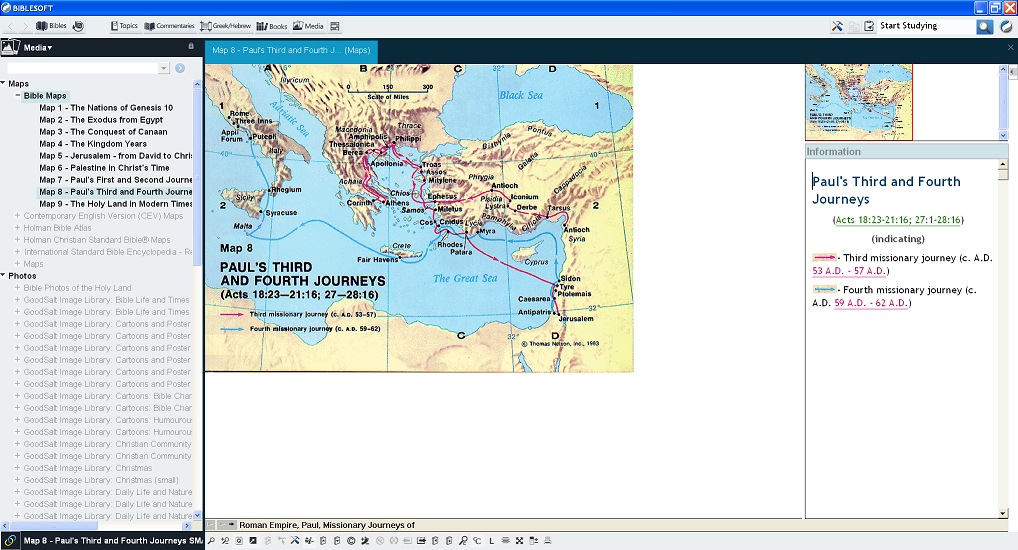
Task: Click the print icon at the end of bottom toolbar
Action: [547, 540]
